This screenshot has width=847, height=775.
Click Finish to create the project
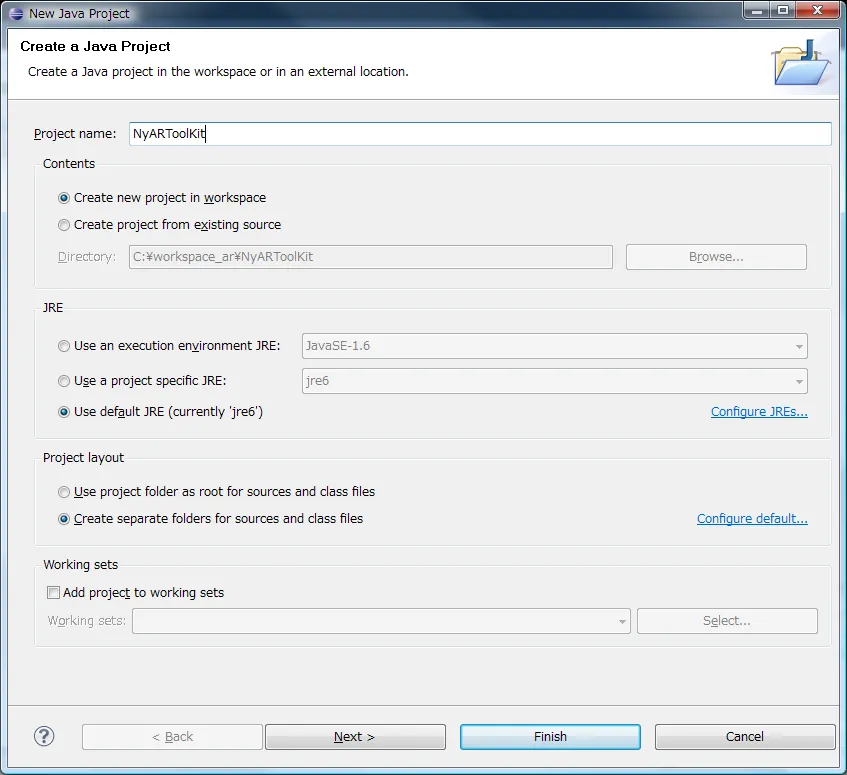pos(550,737)
